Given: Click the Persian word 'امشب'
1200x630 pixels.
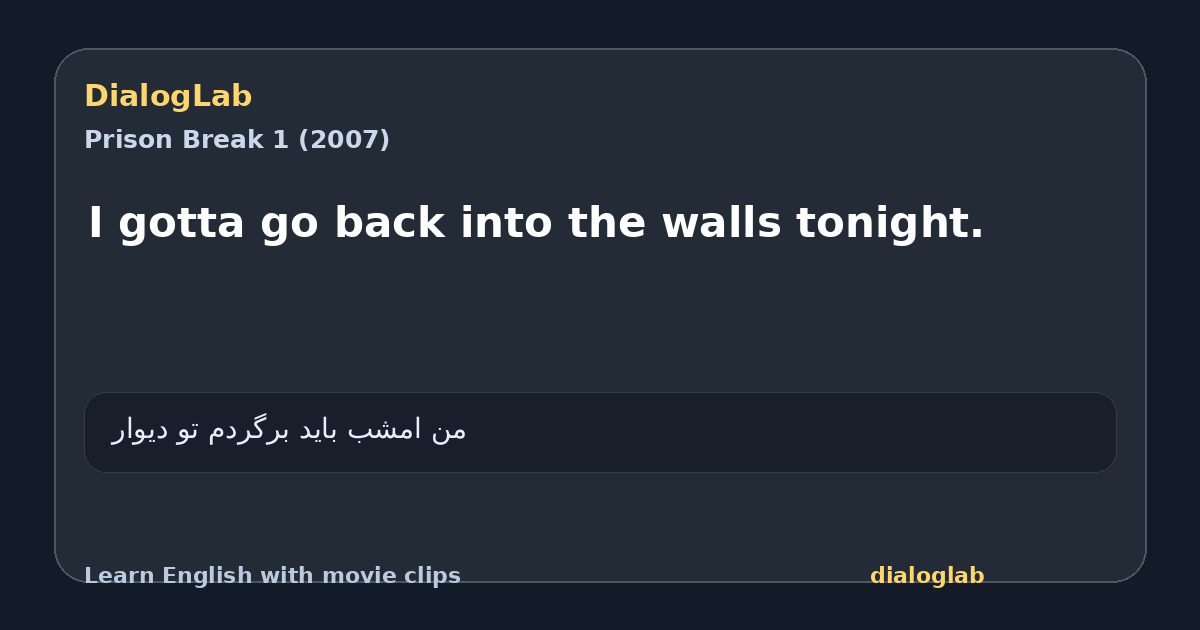Looking at the screenshot, I should (x=385, y=430).
